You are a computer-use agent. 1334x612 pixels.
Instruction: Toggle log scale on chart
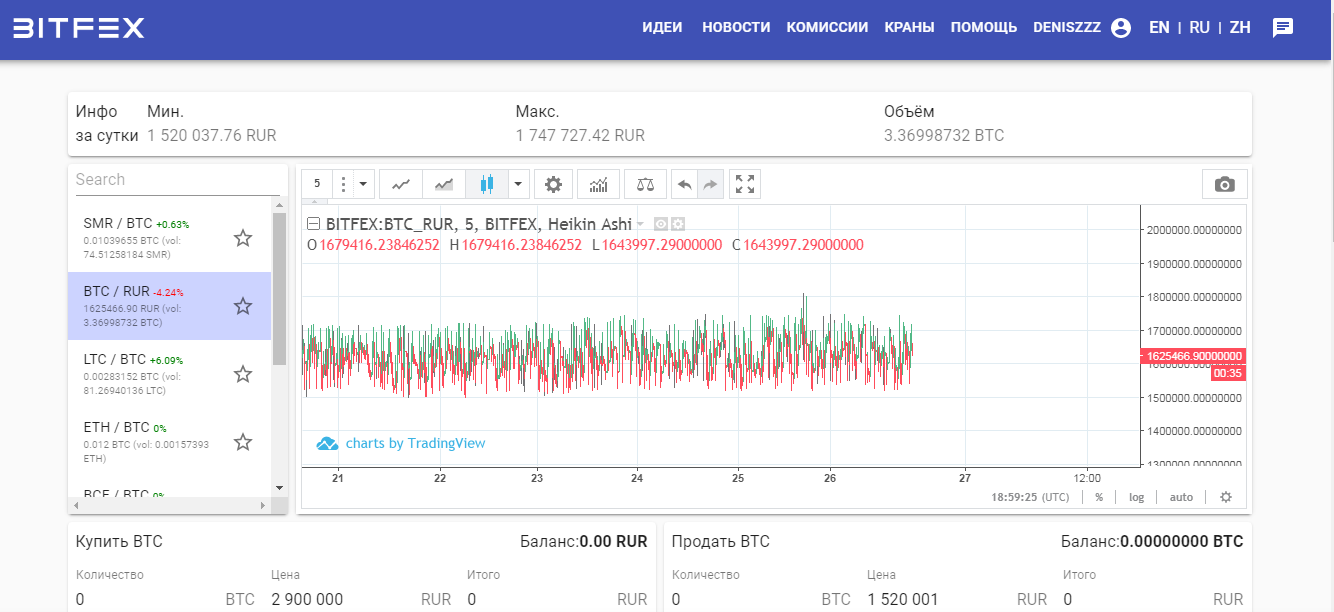(1137, 497)
